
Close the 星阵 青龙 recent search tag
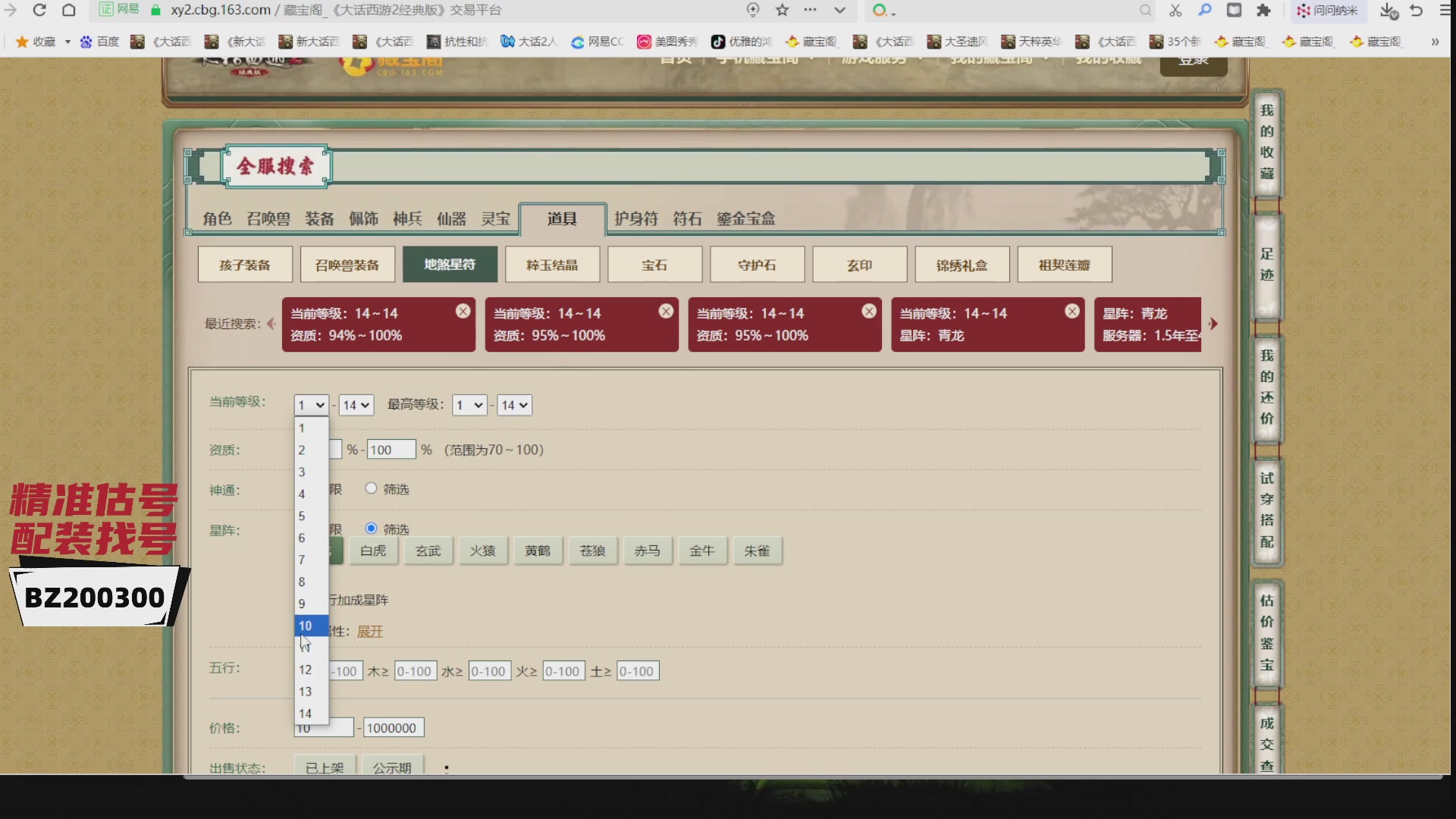(x=1072, y=312)
